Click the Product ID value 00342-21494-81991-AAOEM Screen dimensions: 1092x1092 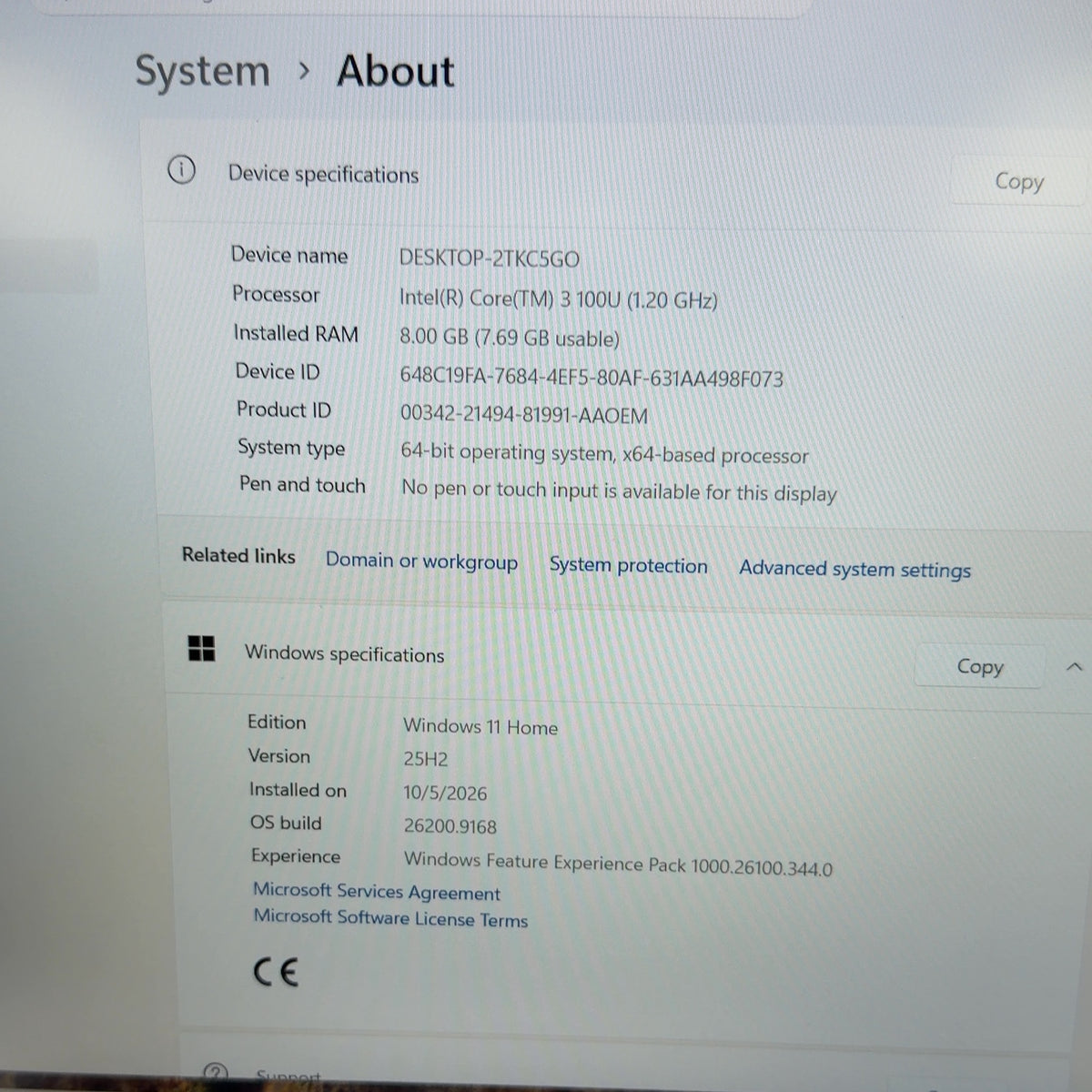point(524,415)
